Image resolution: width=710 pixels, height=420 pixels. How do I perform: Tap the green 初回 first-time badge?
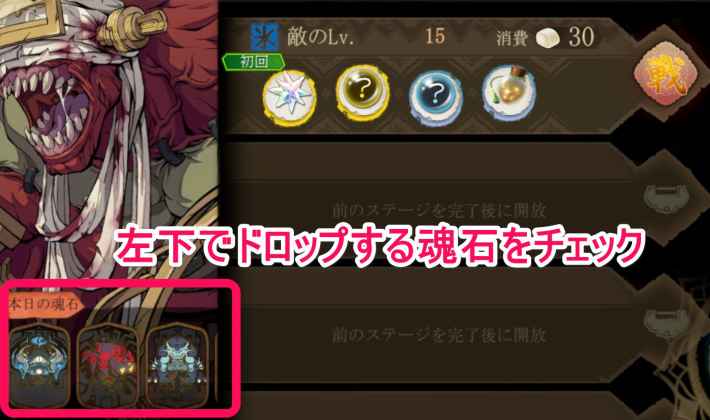click(x=254, y=62)
